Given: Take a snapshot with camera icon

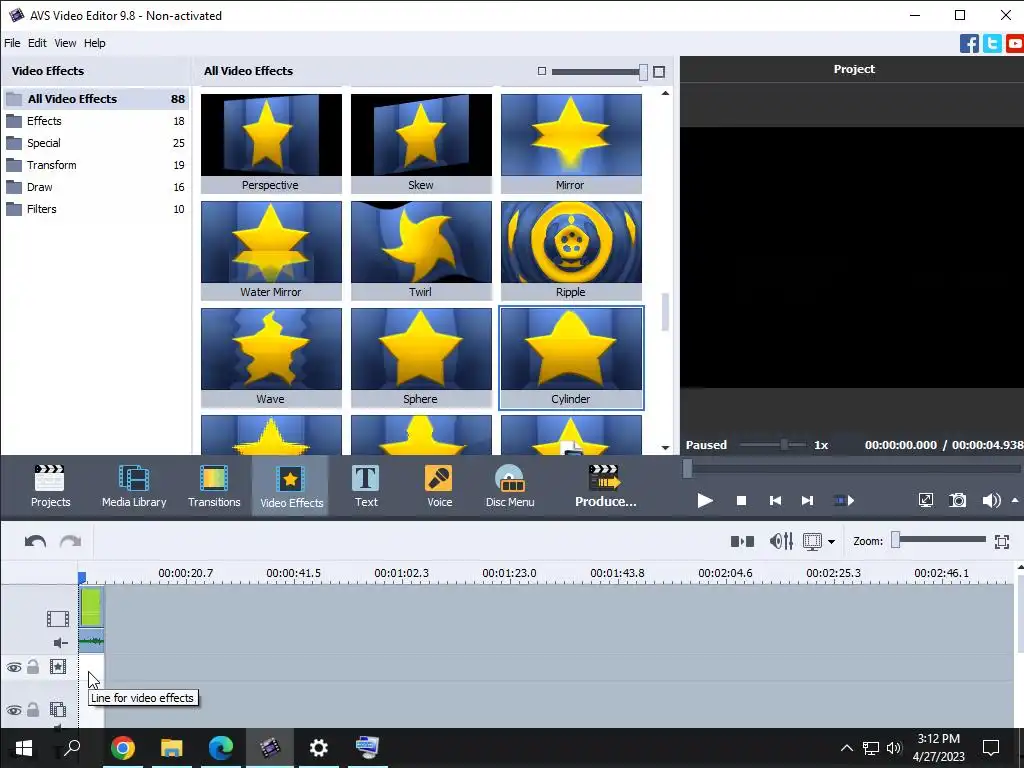Looking at the screenshot, I should (x=957, y=501).
